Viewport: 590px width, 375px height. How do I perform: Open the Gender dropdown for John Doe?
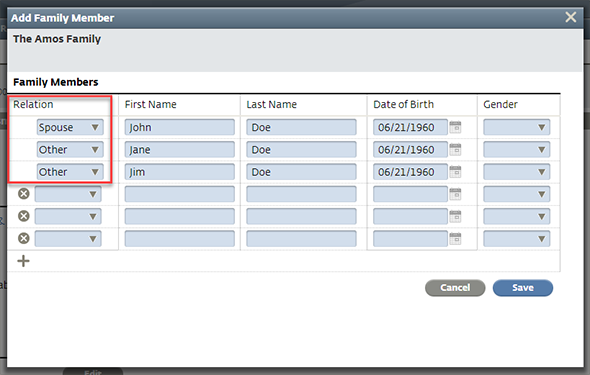click(x=517, y=127)
